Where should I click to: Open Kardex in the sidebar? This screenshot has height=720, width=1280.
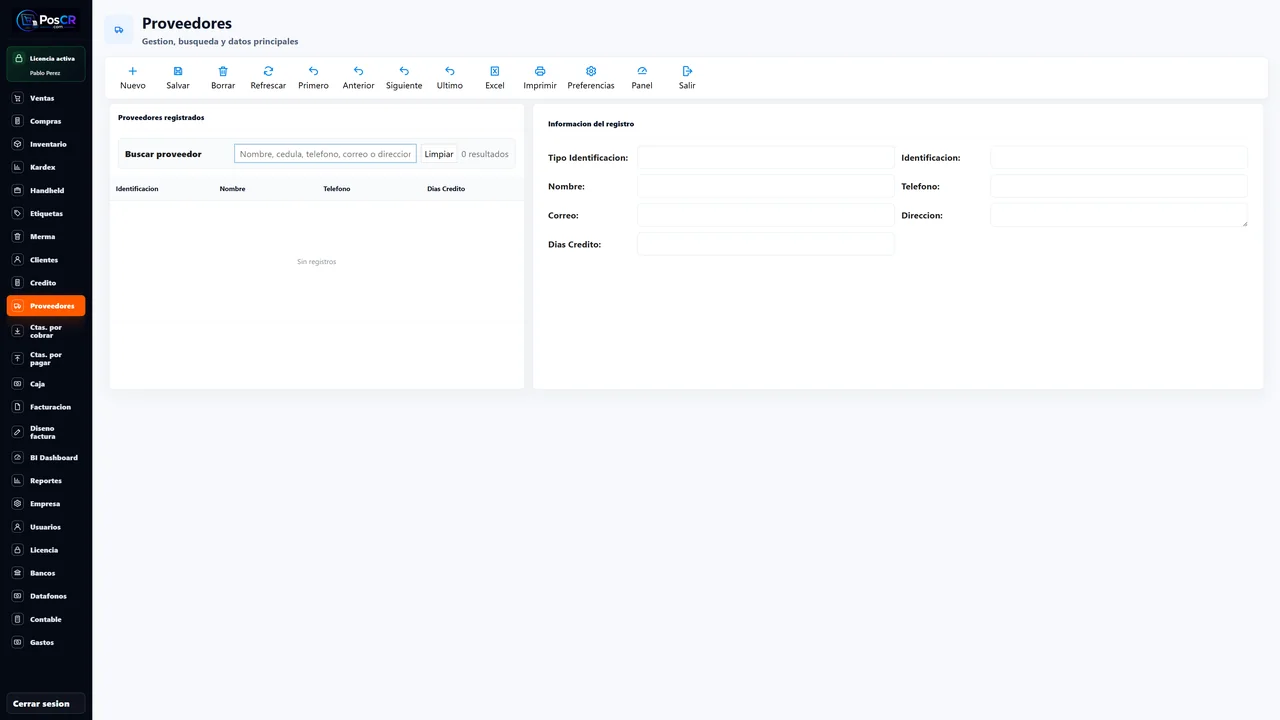[46, 167]
